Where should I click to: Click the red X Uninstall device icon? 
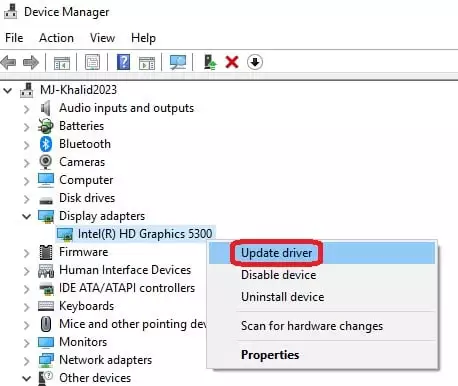tap(232, 62)
